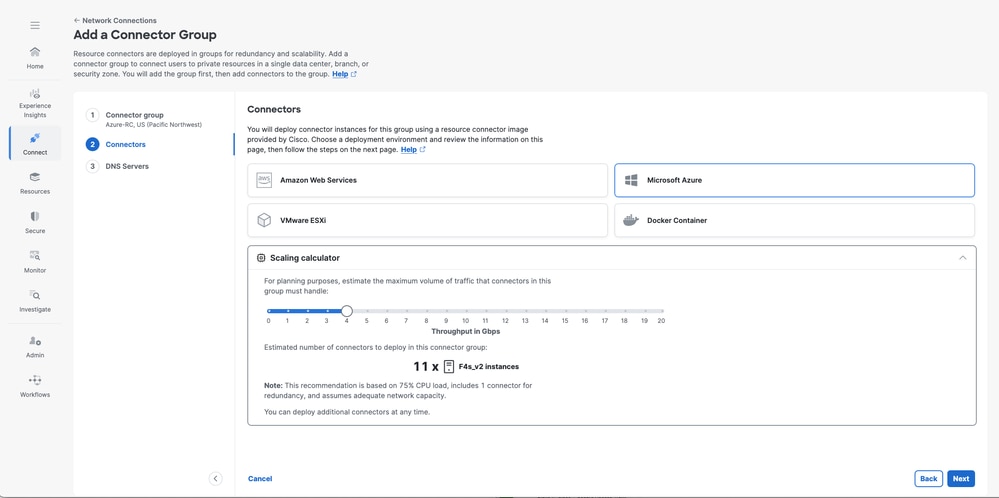This screenshot has height=498, width=999.
Task: Go to Home in sidebar
Action: 35,57
